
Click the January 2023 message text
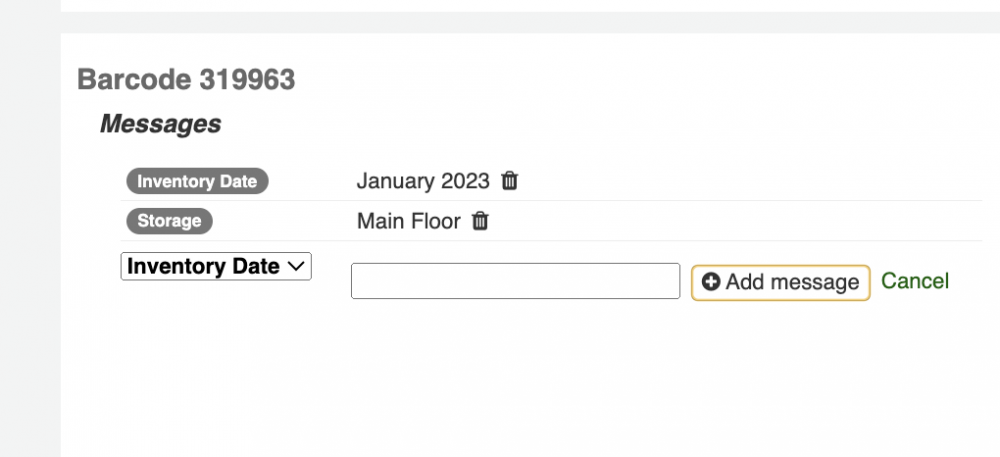(423, 181)
